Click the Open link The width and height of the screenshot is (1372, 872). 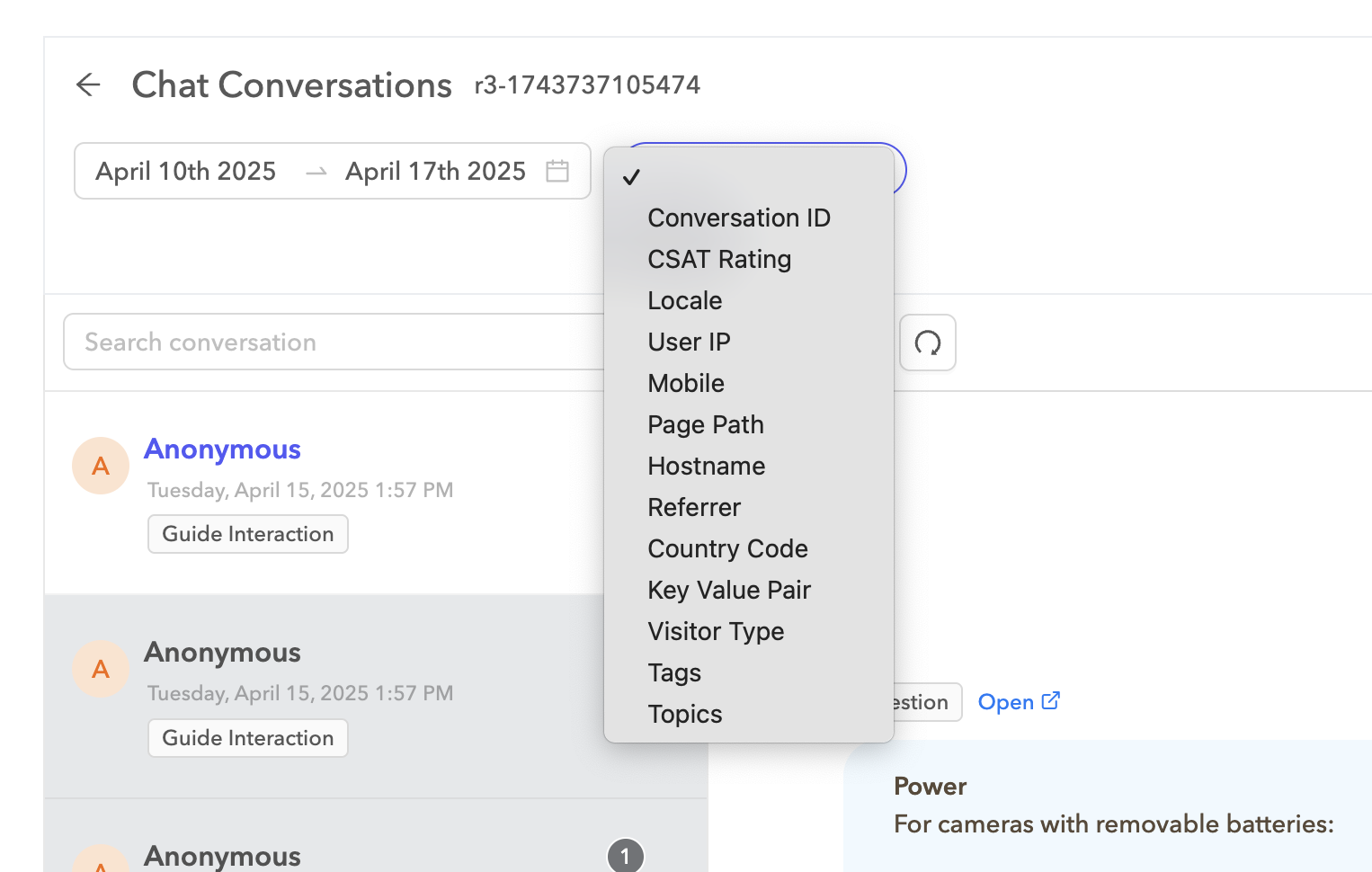click(1005, 701)
